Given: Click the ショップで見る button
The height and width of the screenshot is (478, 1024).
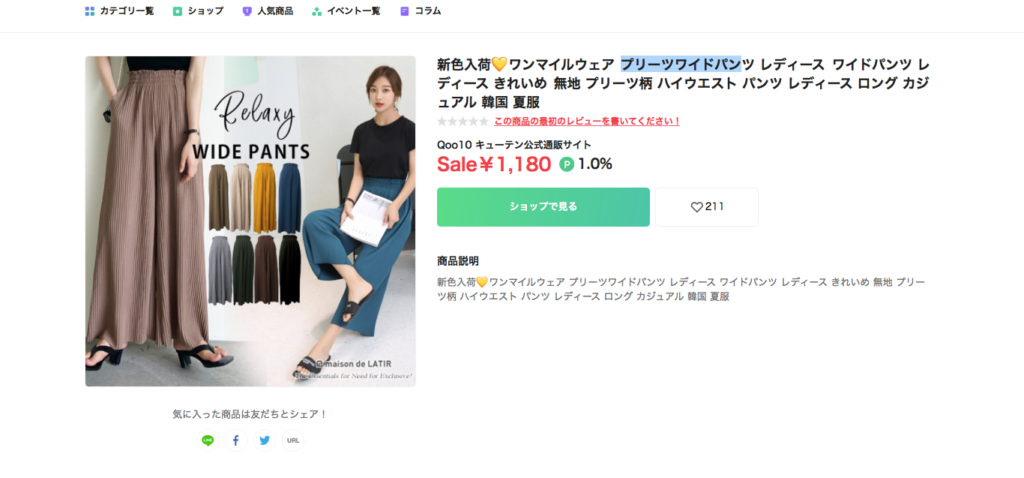Looking at the screenshot, I should [x=543, y=207].
